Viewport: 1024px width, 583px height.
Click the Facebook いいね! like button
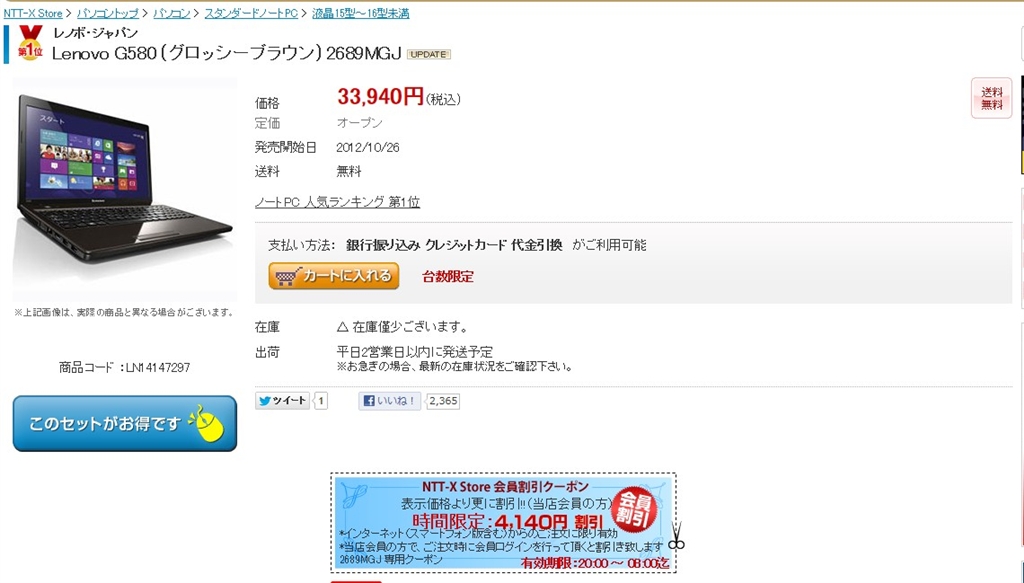[x=389, y=401]
